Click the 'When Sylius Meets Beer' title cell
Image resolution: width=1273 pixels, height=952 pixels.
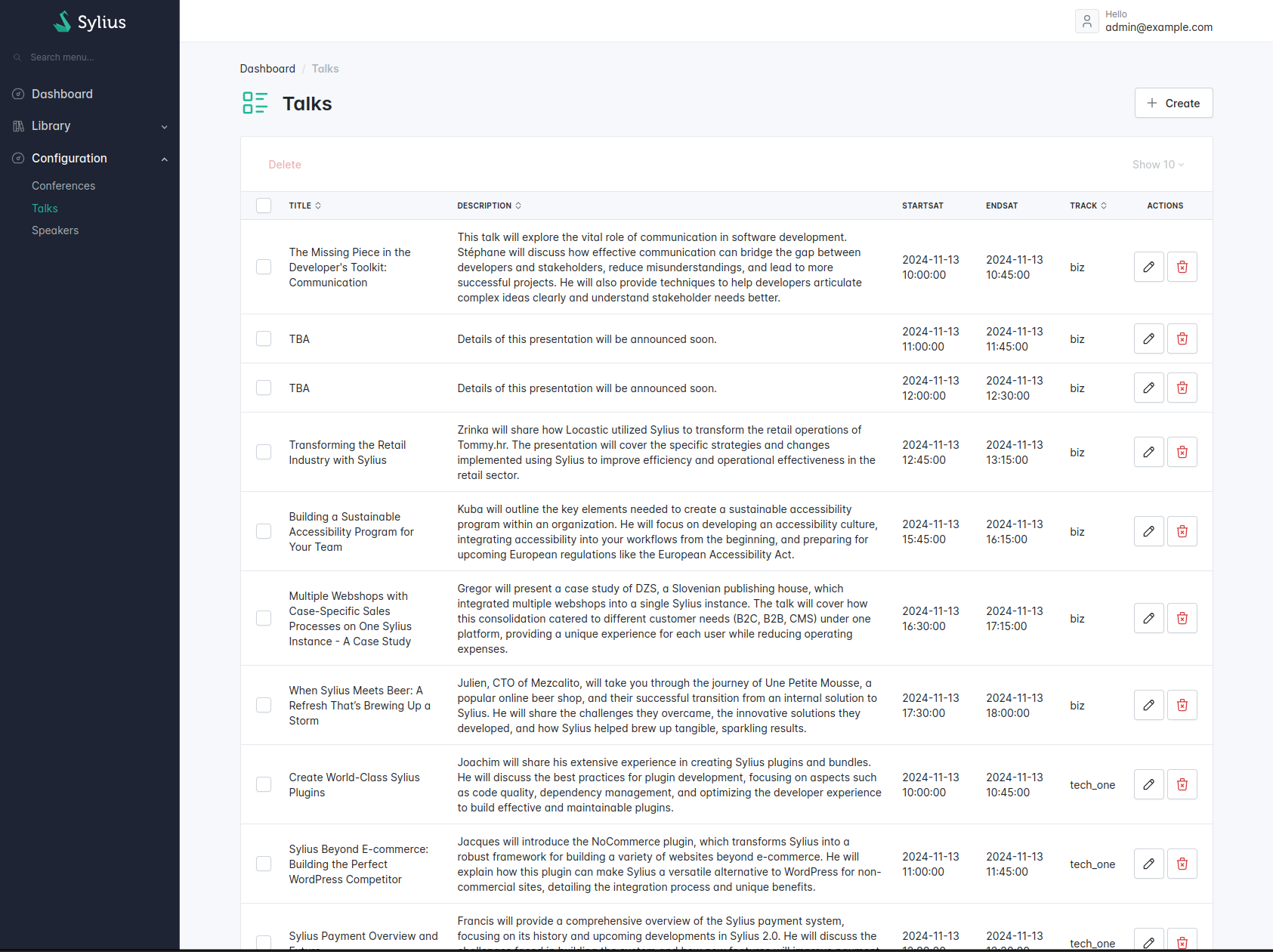(360, 705)
